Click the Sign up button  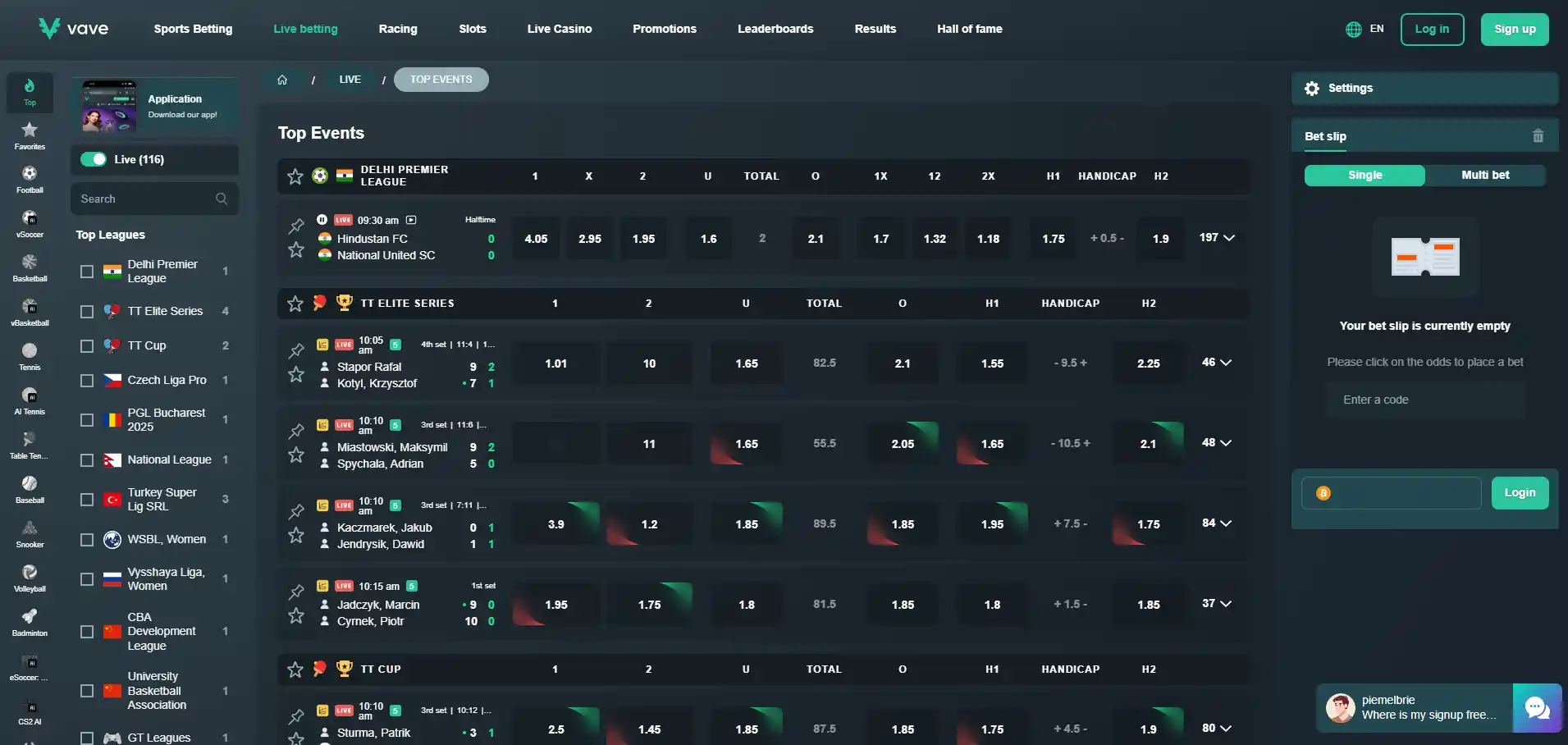click(1515, 30)
